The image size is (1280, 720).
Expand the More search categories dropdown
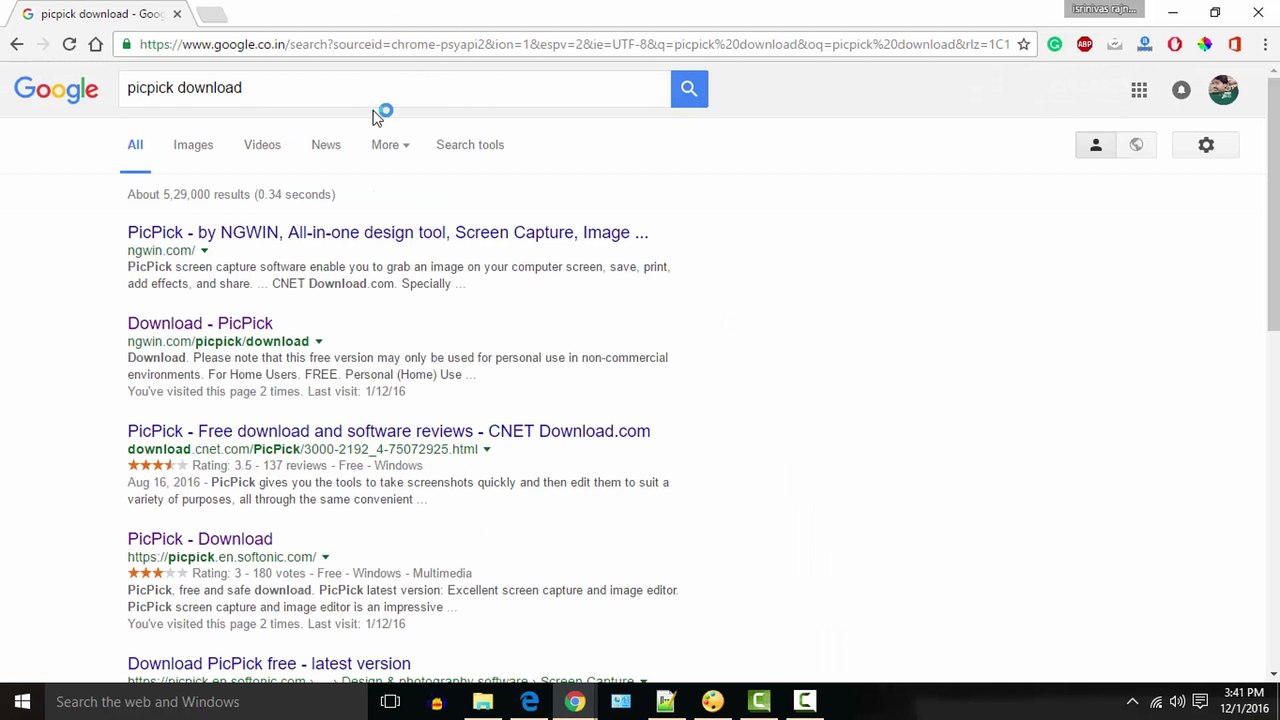(x=390, y=145)
